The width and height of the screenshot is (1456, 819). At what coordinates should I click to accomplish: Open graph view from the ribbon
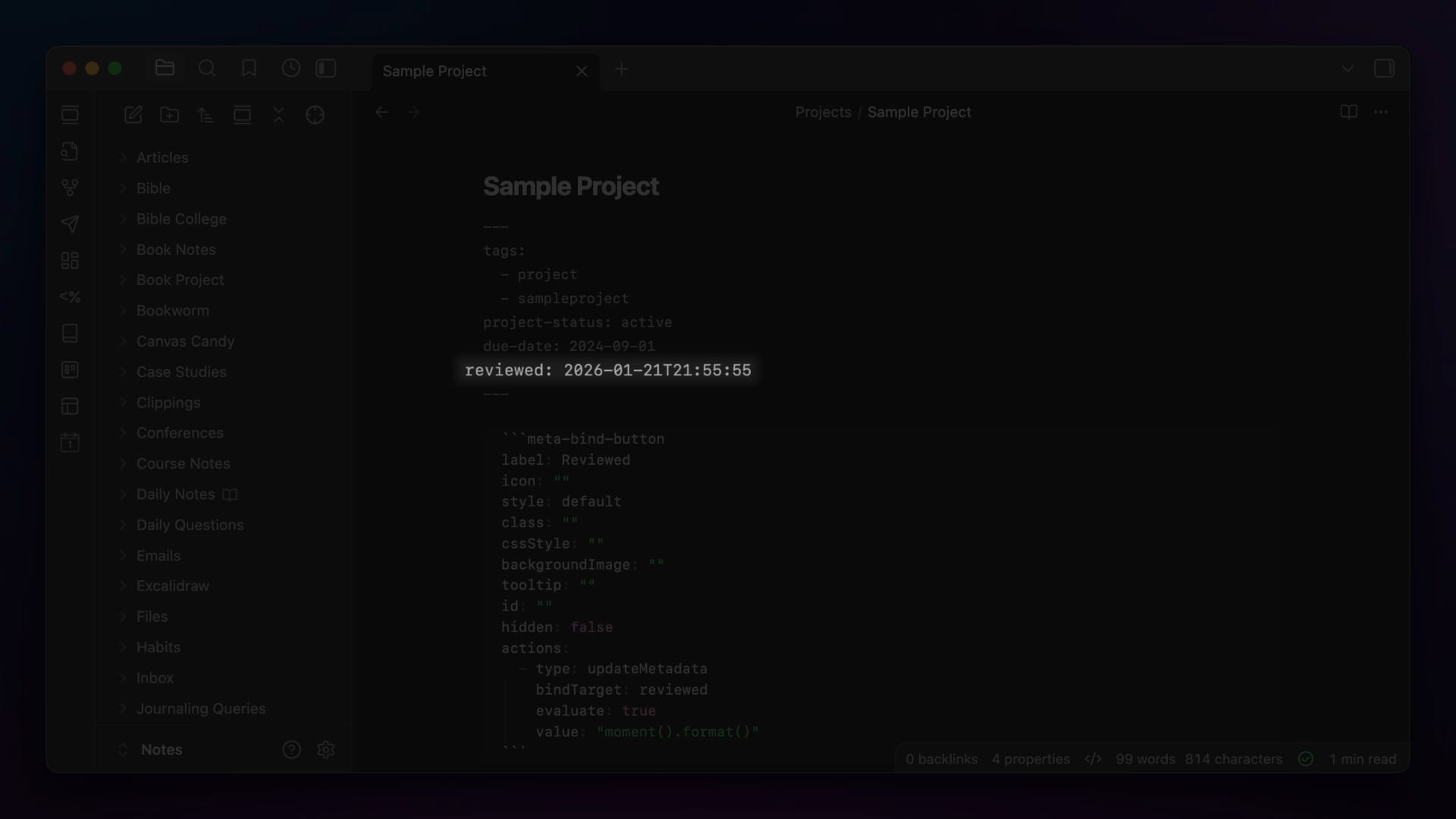[x=70, y=187]
